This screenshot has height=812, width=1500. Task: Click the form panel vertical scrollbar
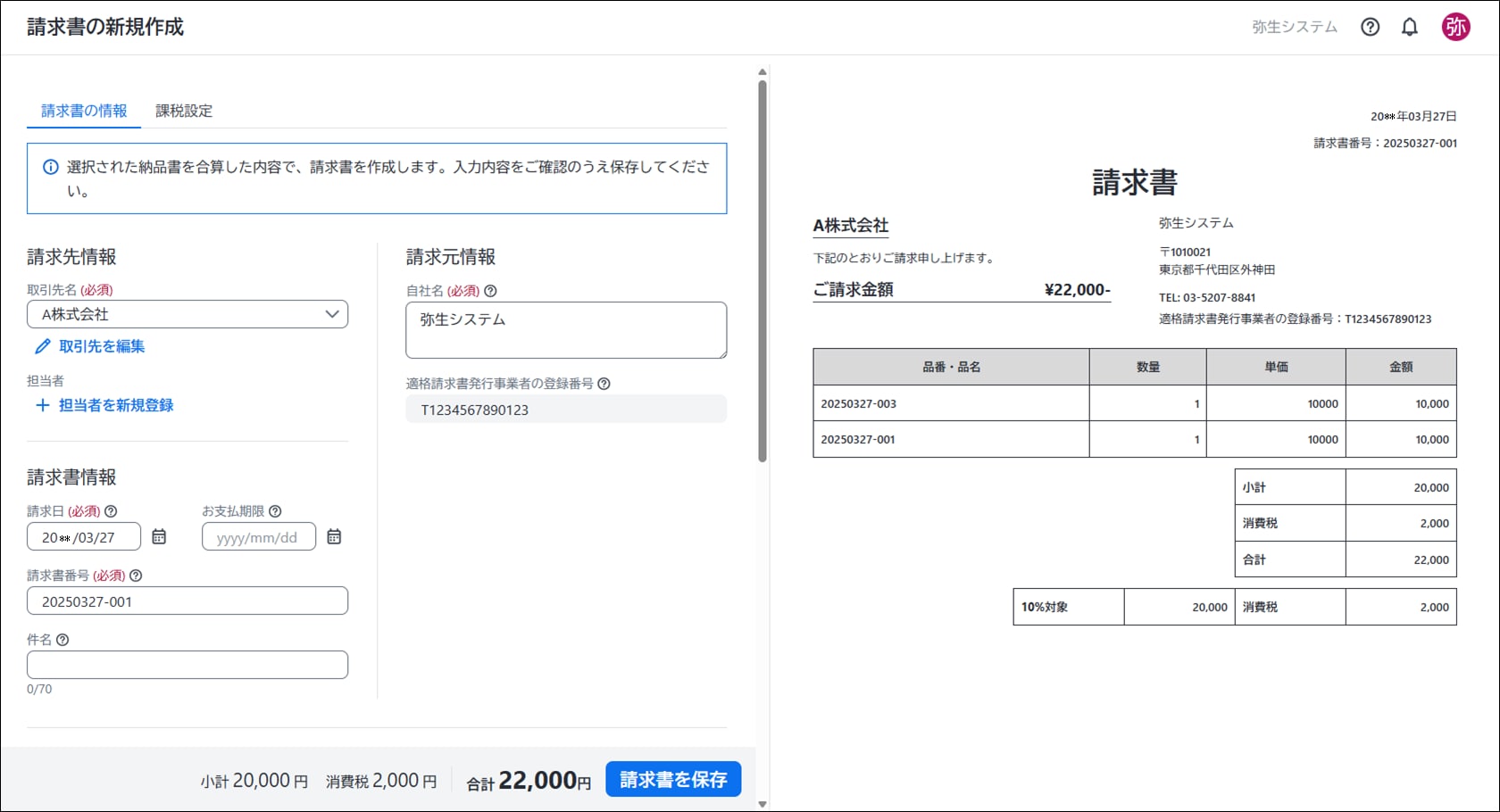(x=762, y=268)
